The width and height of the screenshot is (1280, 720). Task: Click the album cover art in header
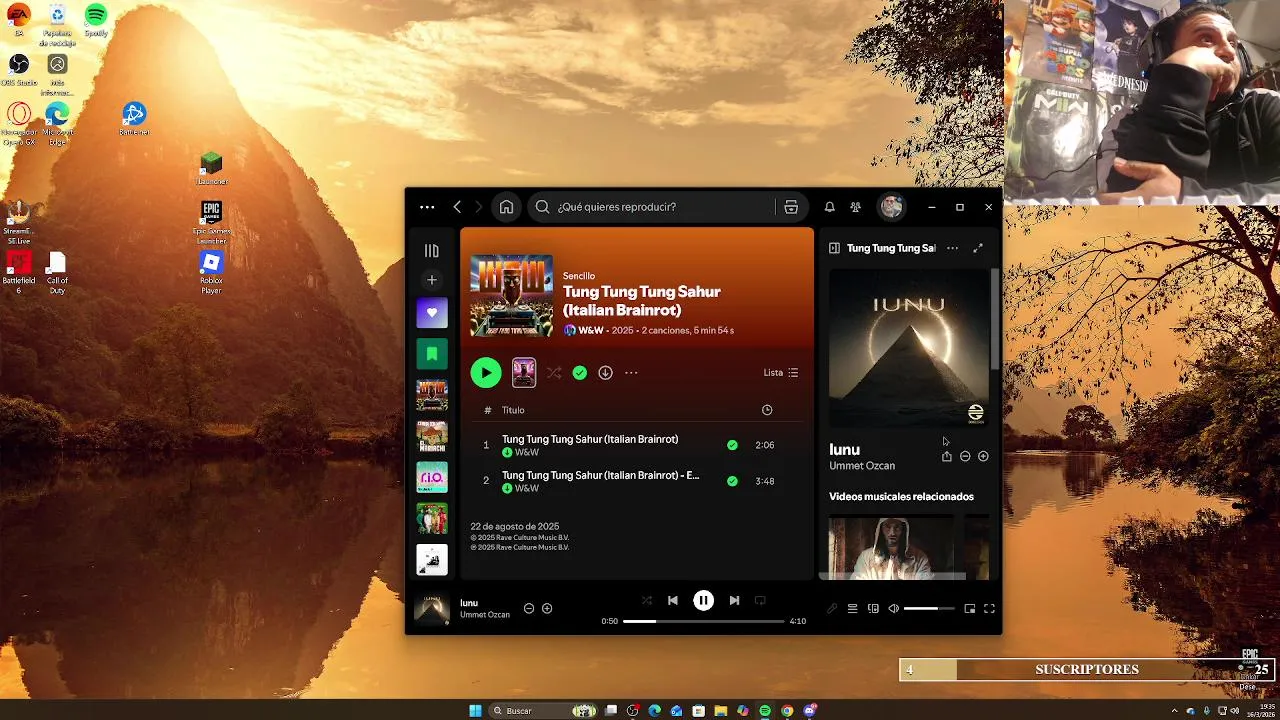click(512, 296)
